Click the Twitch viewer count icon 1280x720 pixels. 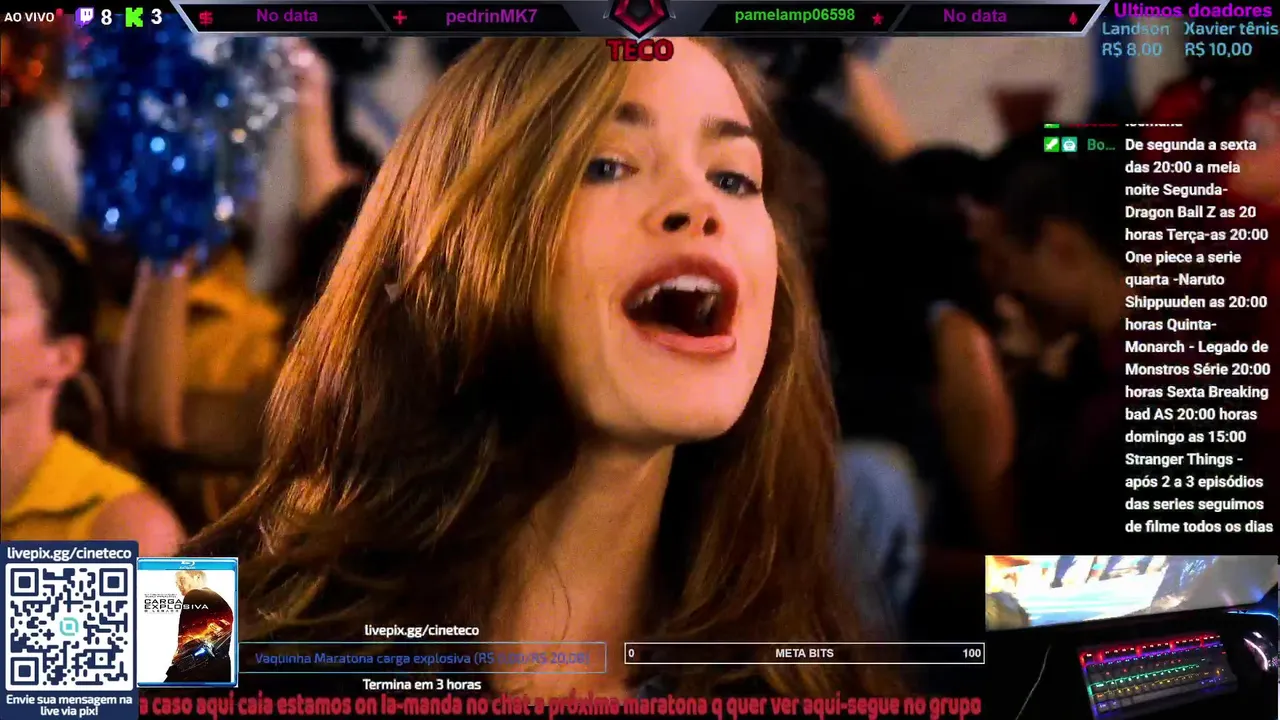84,17
